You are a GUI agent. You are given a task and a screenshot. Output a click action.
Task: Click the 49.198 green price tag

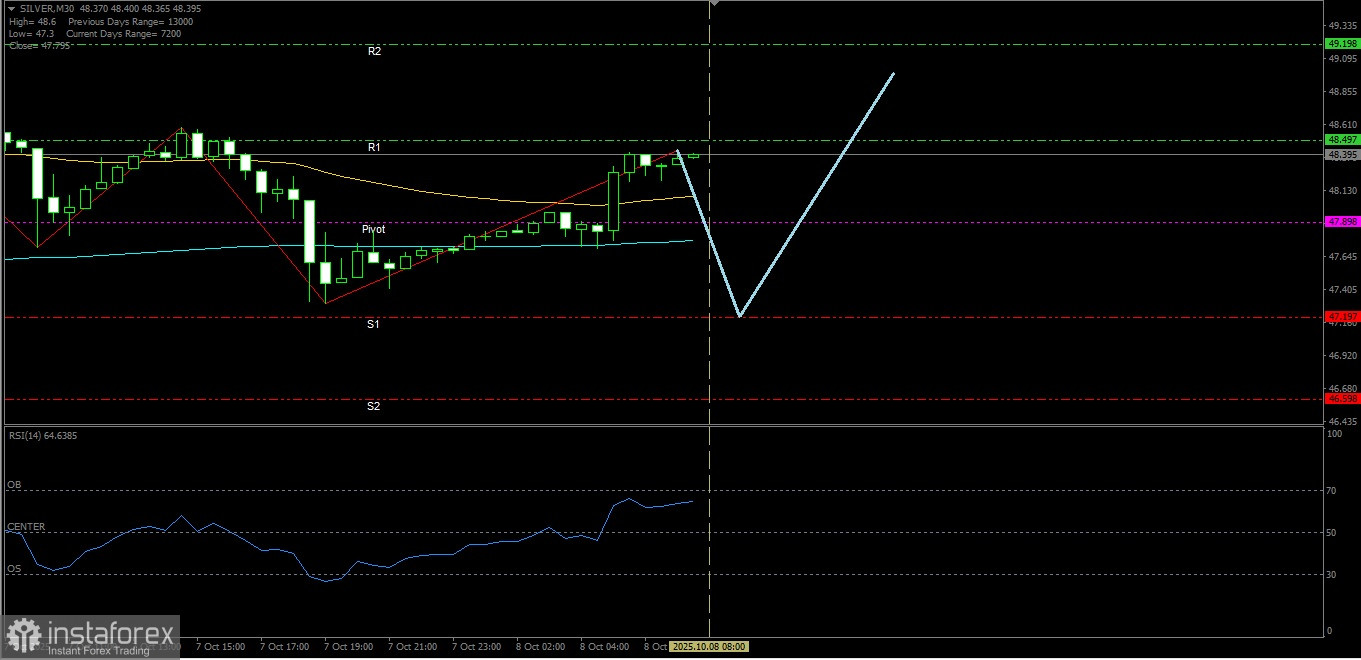1340,44
